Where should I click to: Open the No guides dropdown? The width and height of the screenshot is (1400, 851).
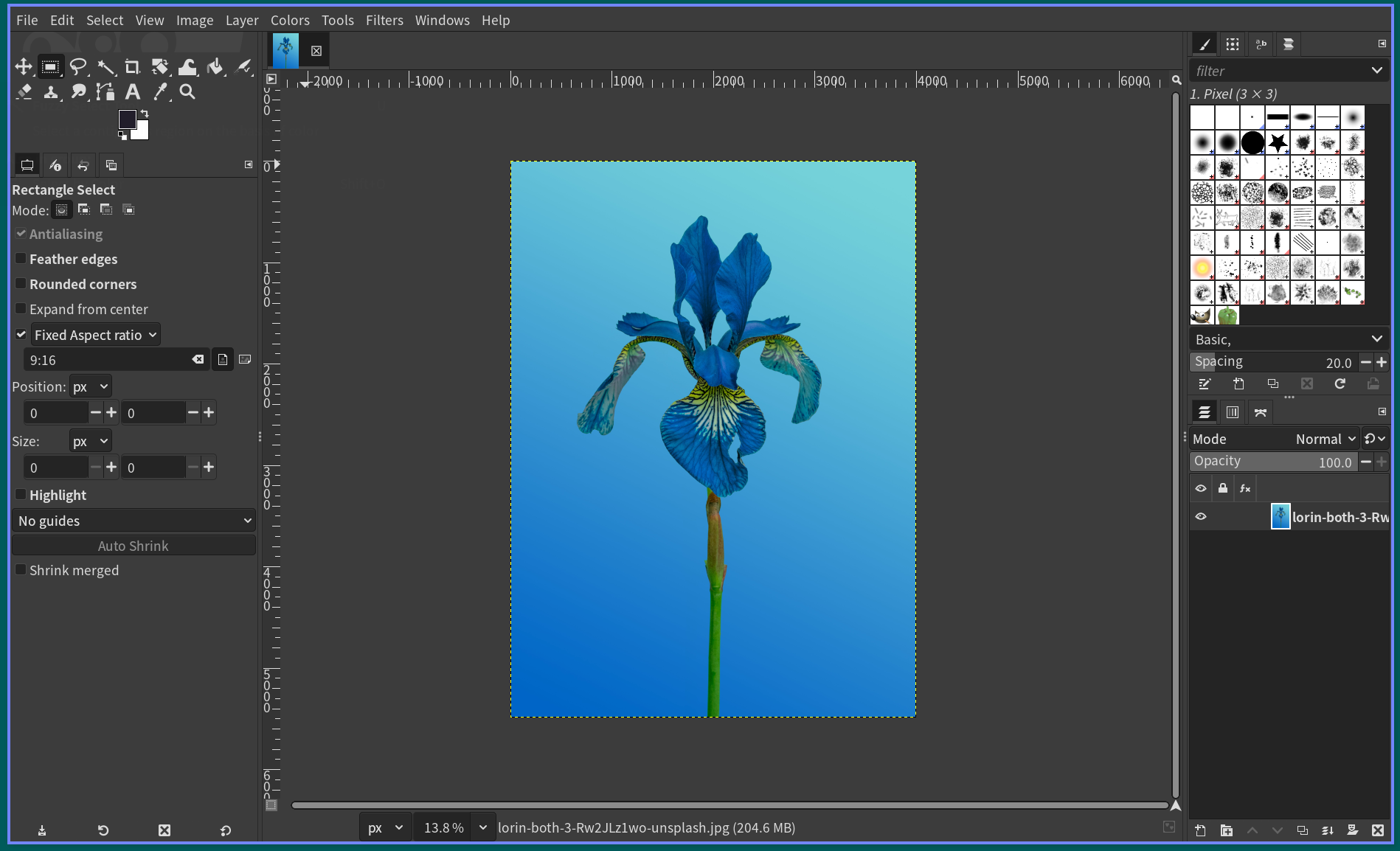click(134, 521)
